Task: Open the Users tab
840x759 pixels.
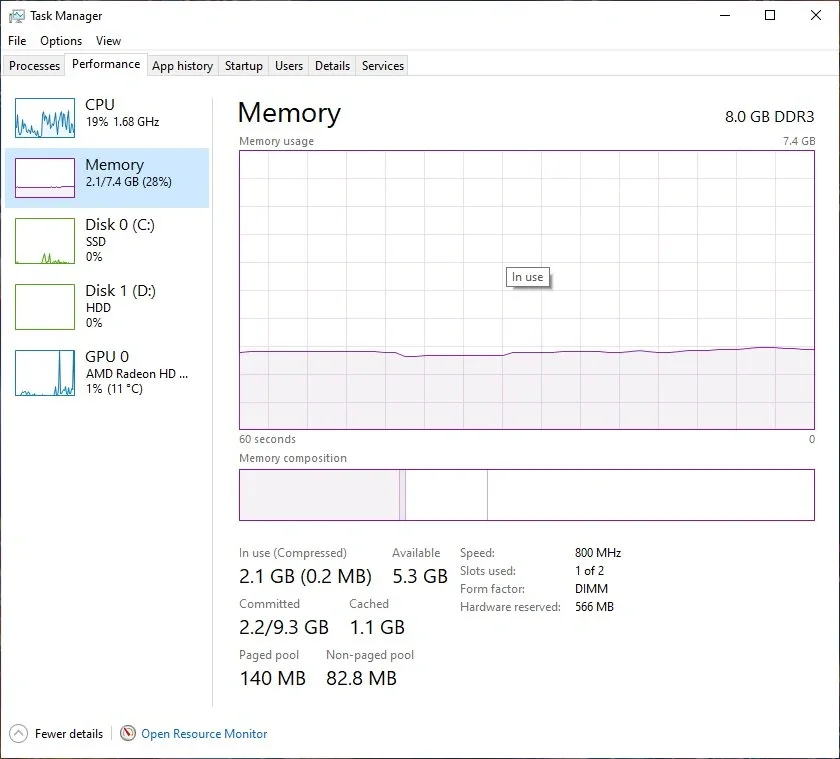Action: pos(289,66)
